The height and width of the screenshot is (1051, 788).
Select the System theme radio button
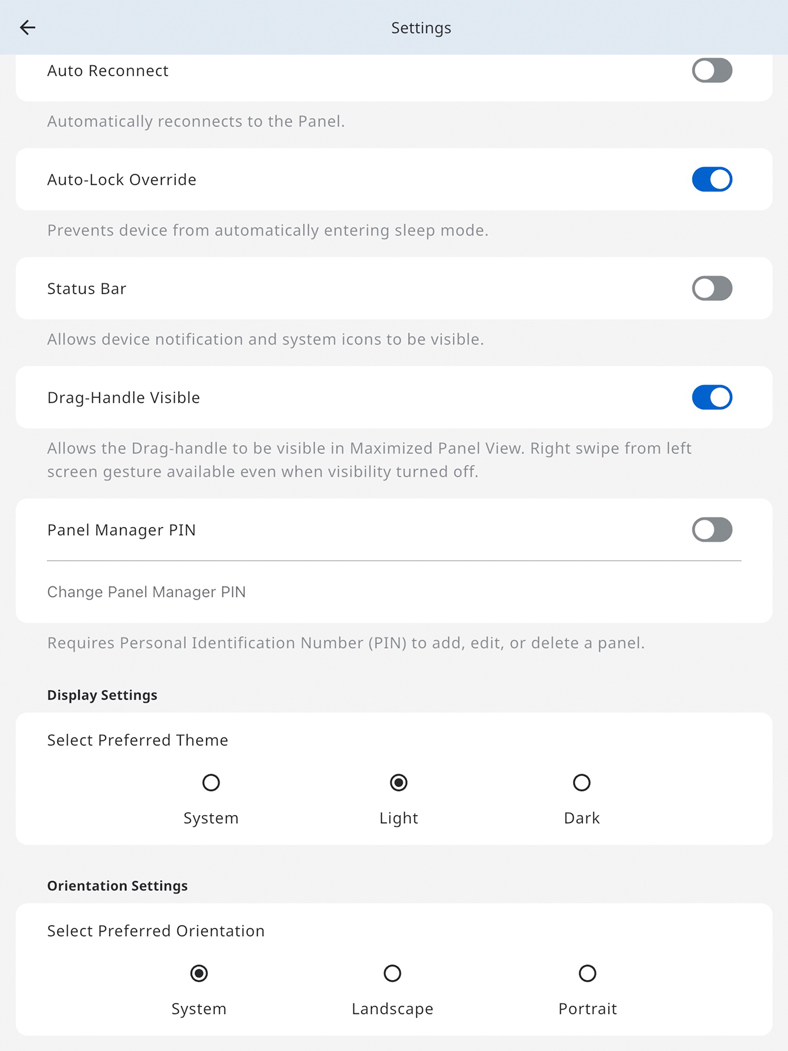(x=211, y=783)
